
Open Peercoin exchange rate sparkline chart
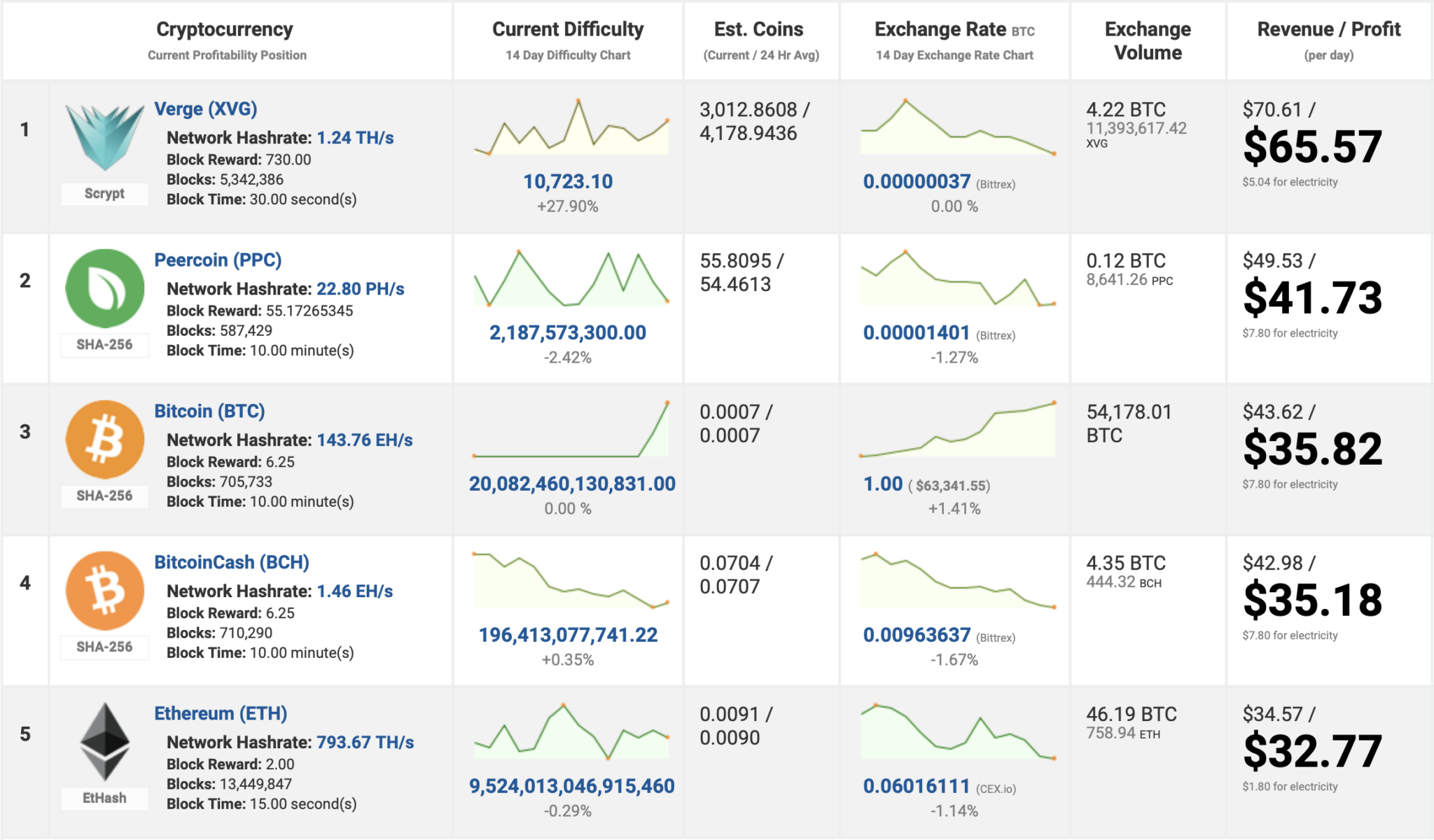[x=958, y=278]
